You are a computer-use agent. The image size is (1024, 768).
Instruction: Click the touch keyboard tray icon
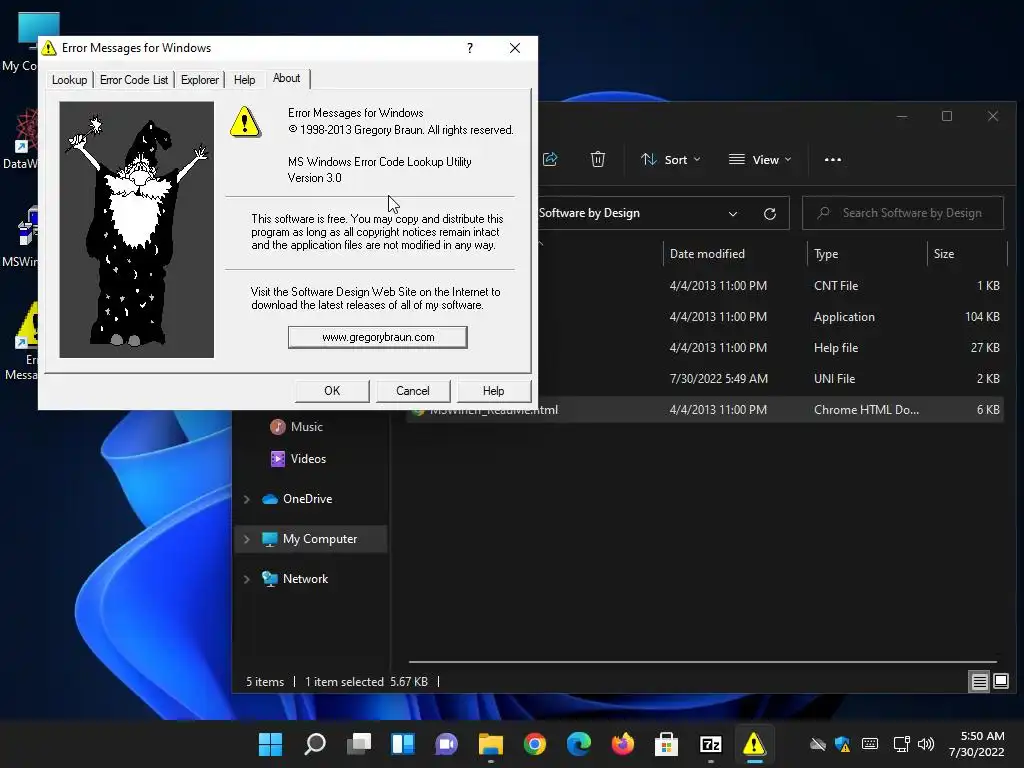coord(870,744)
